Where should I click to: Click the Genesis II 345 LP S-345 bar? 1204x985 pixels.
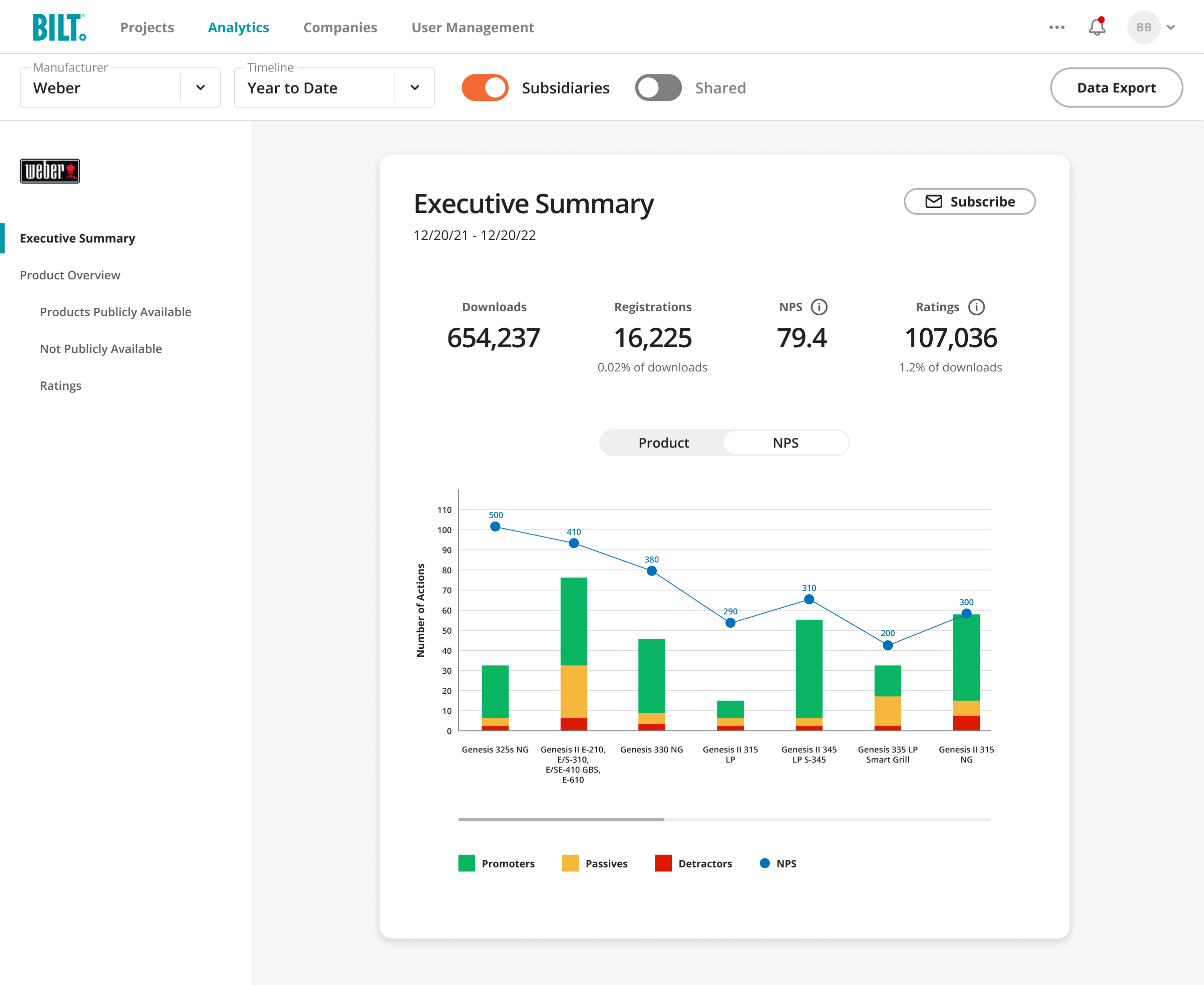[809, 675]
